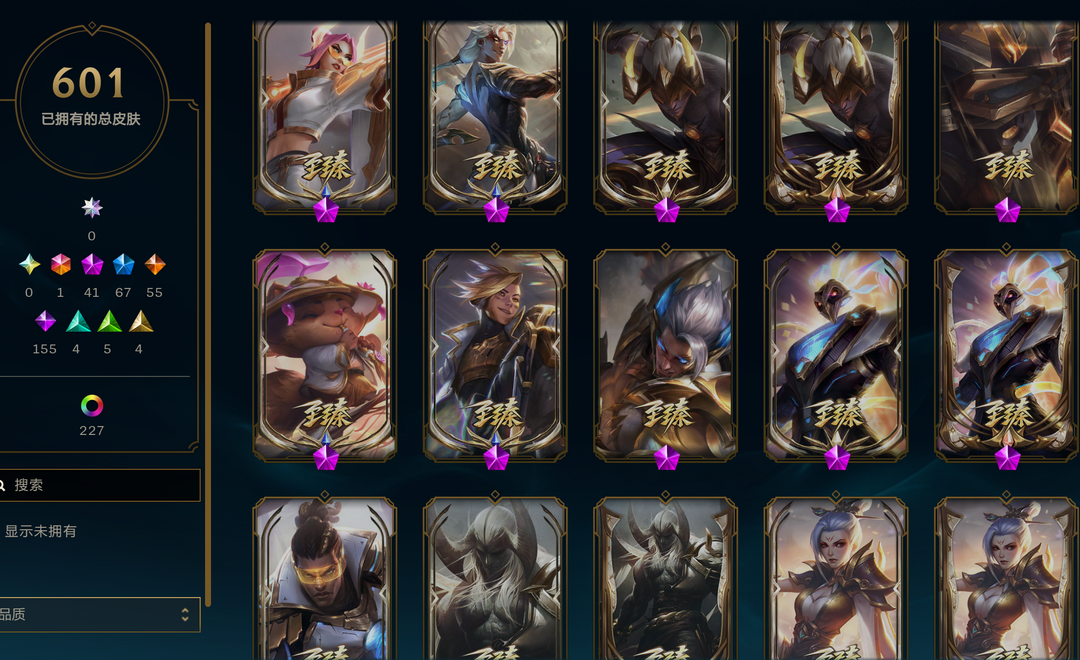Select the pink-haired champion skin card
Screen dimensions: 1080x660
tap(324, 117)
